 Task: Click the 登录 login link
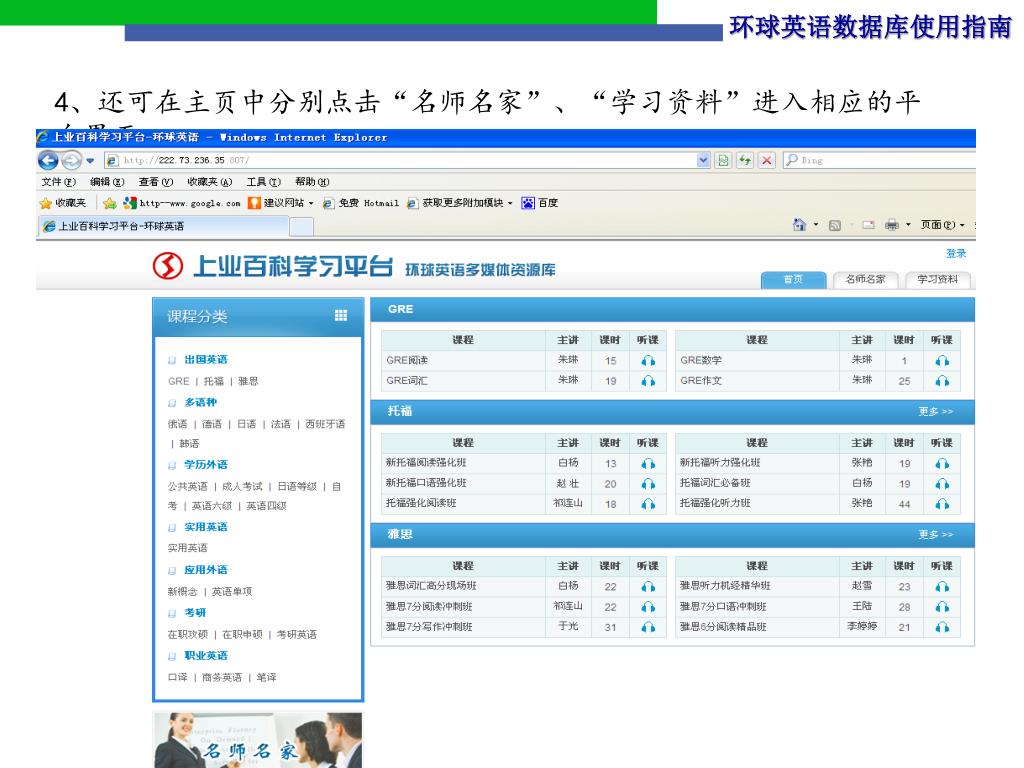tap(956, 253)
